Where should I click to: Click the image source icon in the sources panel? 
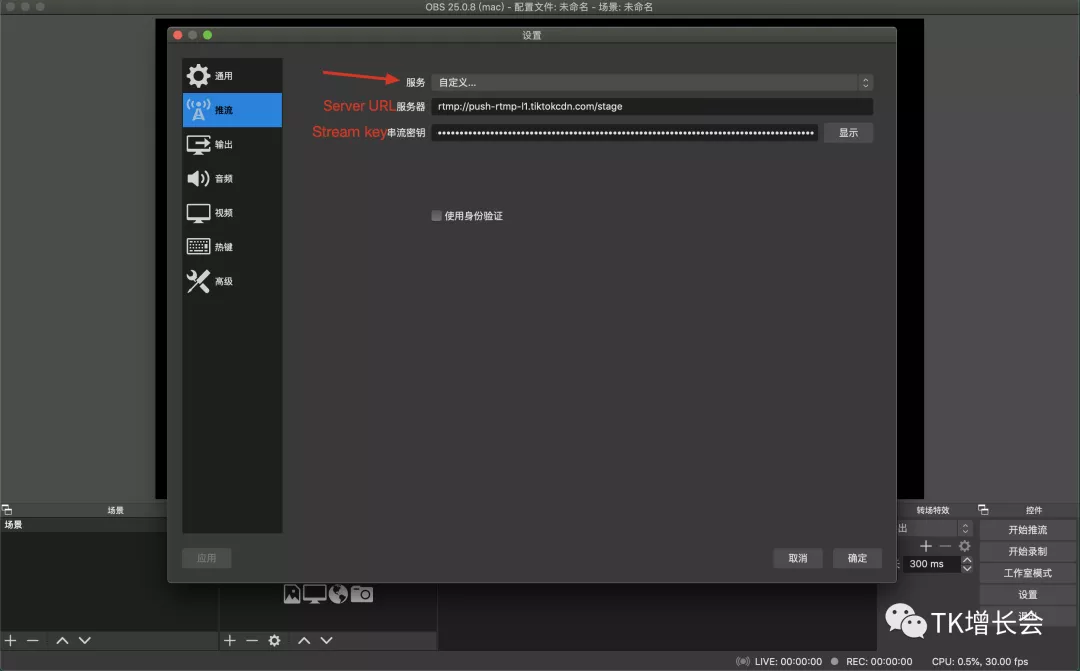pyautogui.click(x=292, y=594)
